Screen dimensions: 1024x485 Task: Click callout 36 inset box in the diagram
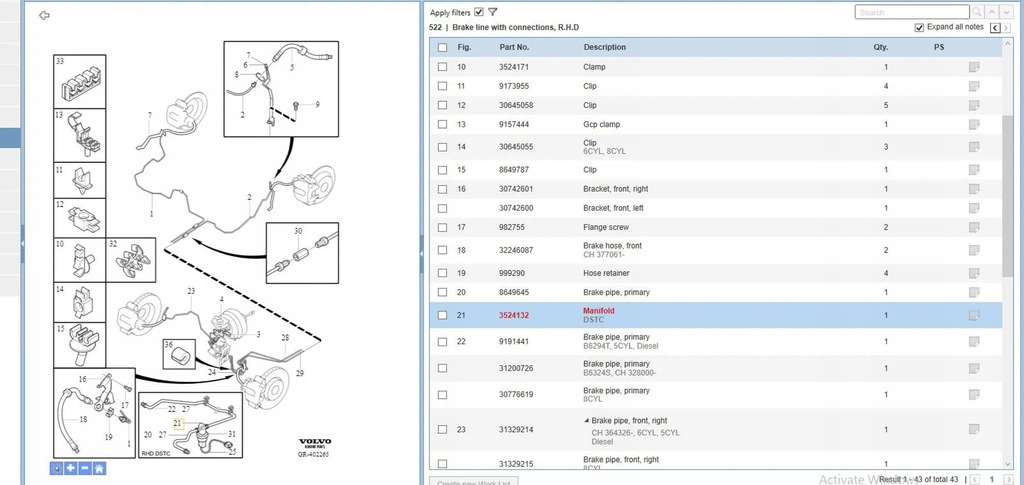pyautogui.click(x=179, y=354)
